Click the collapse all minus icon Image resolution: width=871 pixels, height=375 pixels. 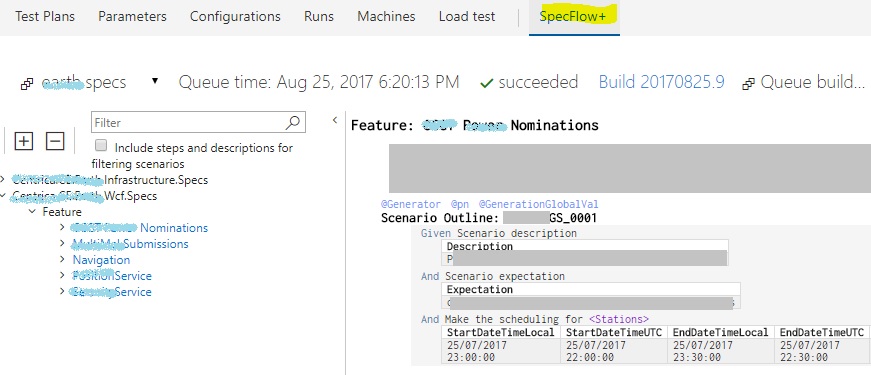tap(55, 141)
